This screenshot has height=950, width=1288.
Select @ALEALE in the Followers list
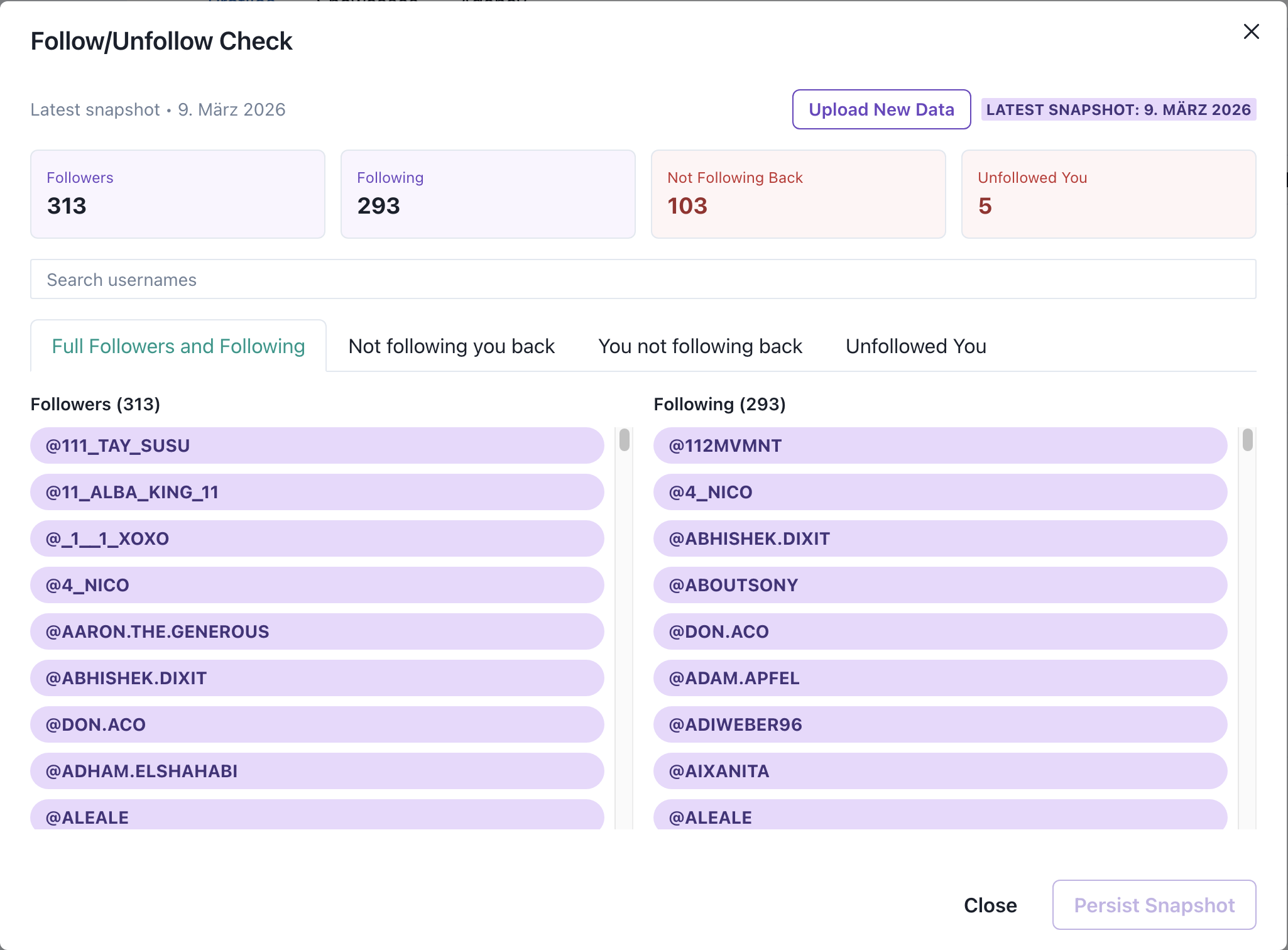(317, 814)
